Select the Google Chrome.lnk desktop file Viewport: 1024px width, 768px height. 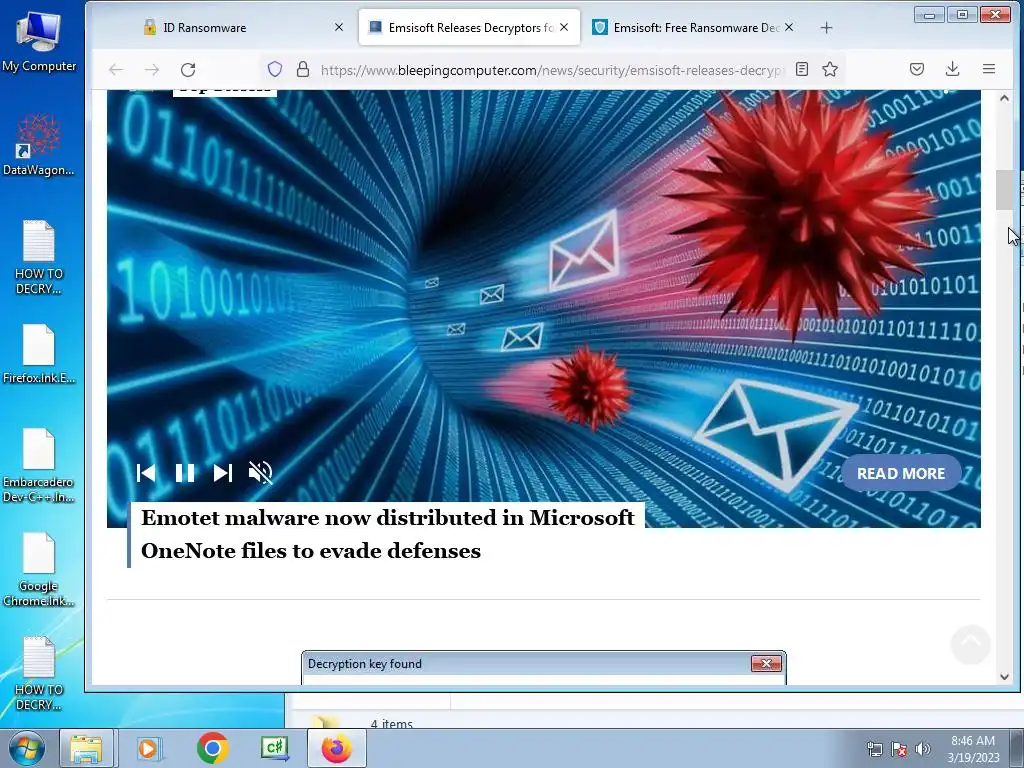coord(39,569)
